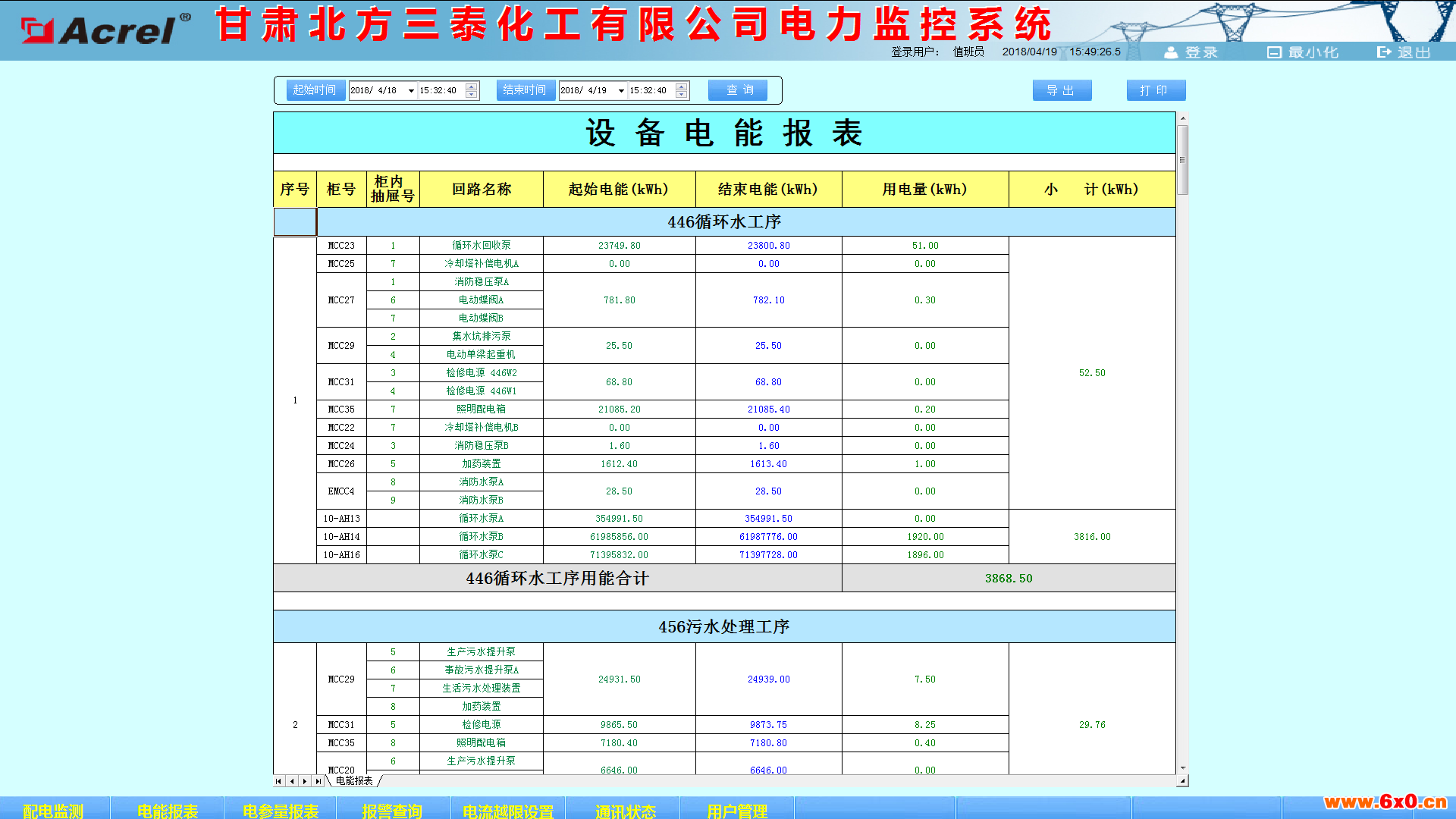Open end date dropdown calendar

pos(621,91)
